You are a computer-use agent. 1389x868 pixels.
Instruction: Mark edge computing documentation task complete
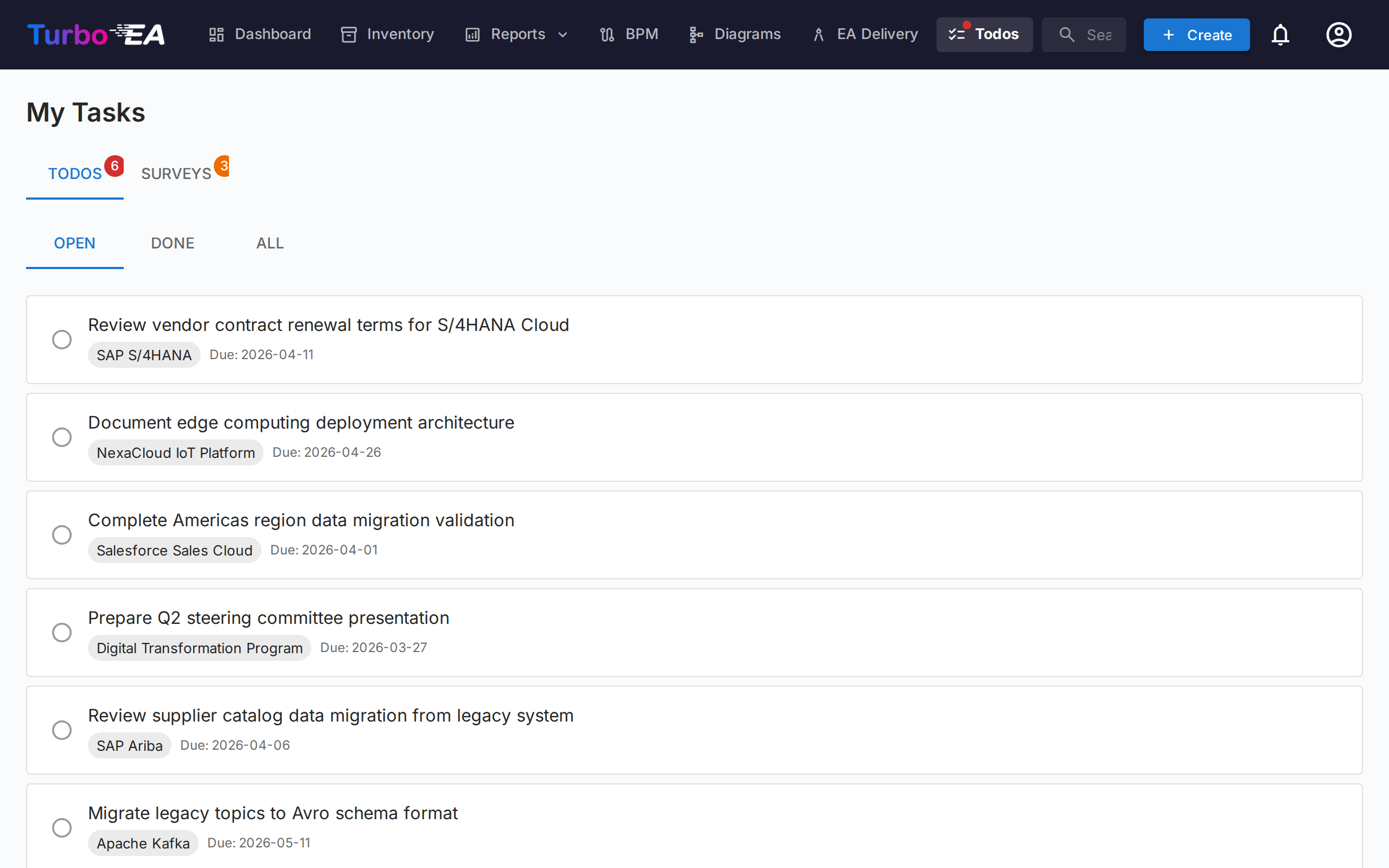(x=61, y=437)
